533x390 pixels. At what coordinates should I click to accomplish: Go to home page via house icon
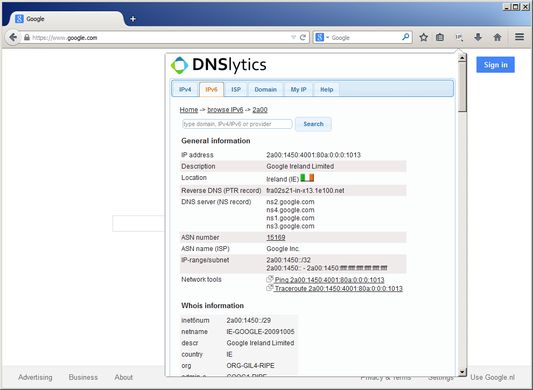click(497, 37)
